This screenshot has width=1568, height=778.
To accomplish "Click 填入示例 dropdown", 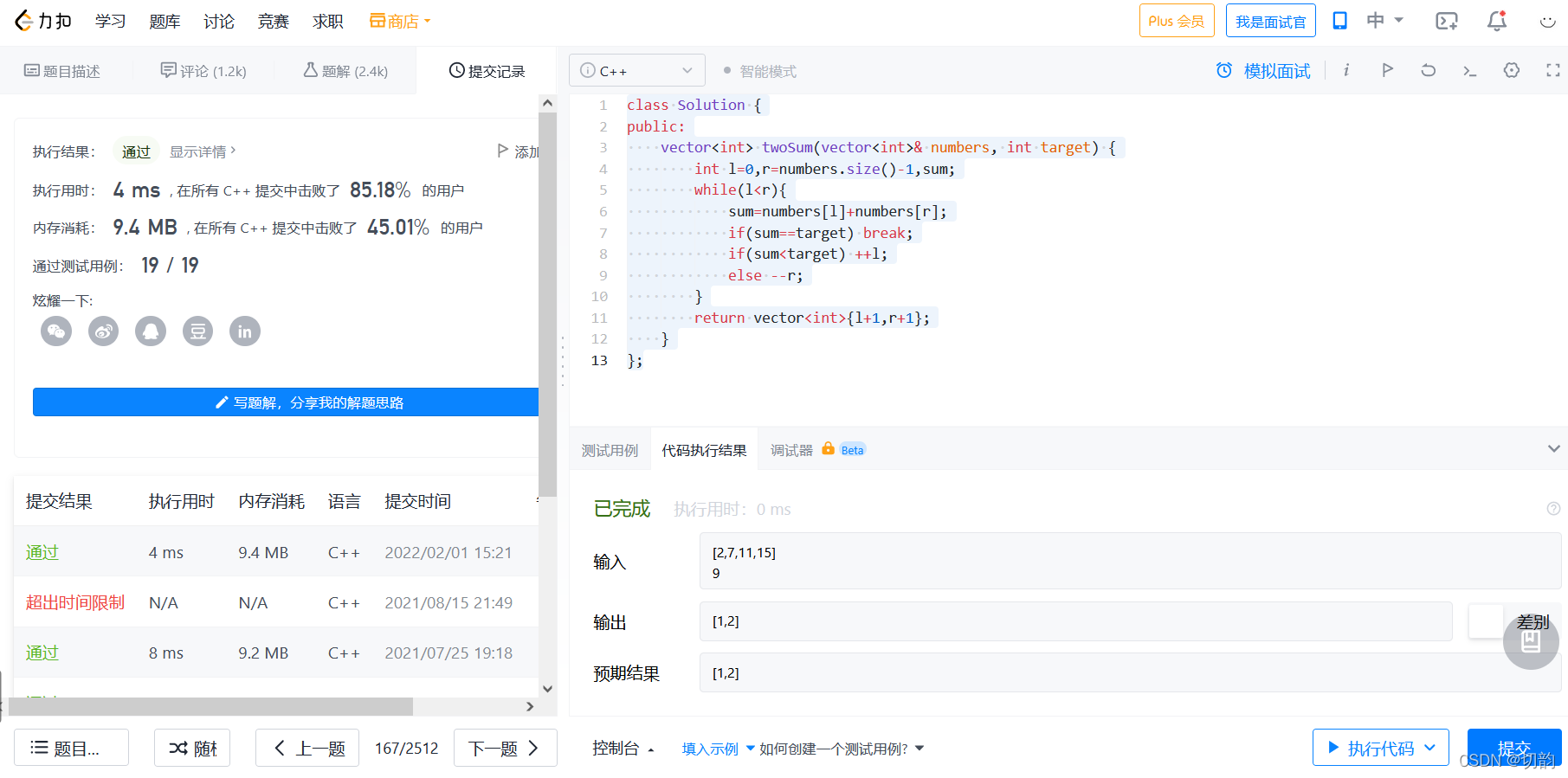I will (718, 749).
